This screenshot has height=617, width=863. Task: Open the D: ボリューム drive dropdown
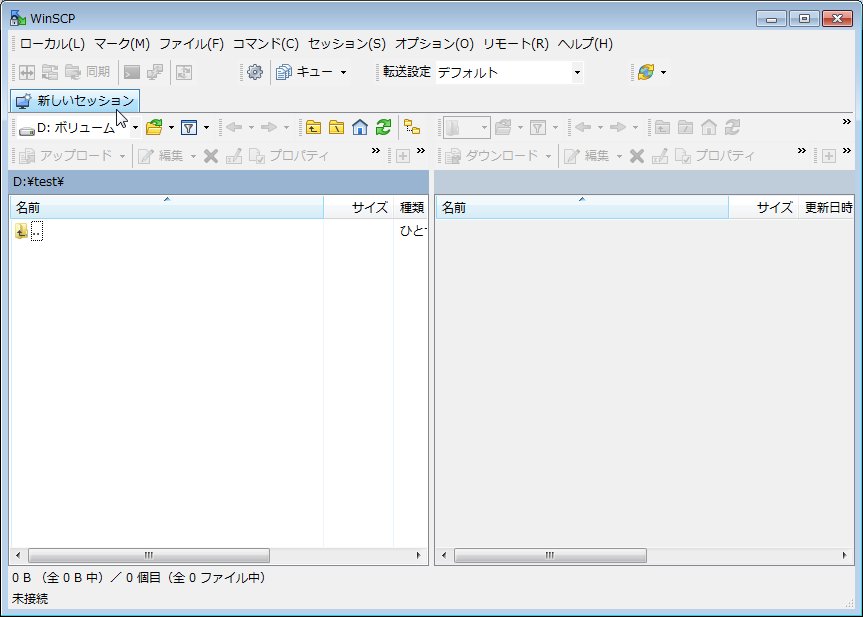(135, 127)
